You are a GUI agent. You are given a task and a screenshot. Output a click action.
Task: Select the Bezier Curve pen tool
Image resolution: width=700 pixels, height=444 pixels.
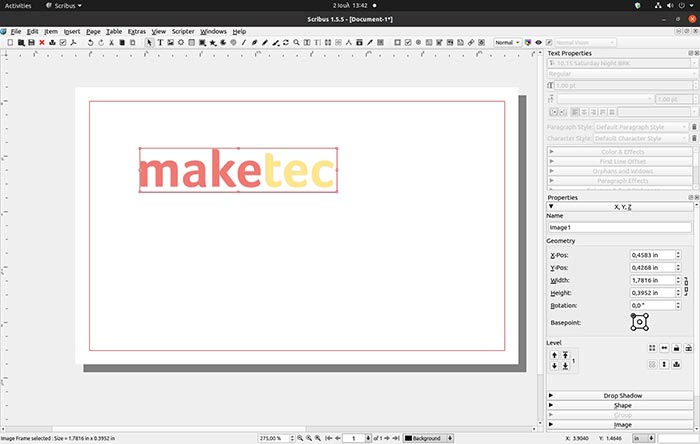(254, 42)
